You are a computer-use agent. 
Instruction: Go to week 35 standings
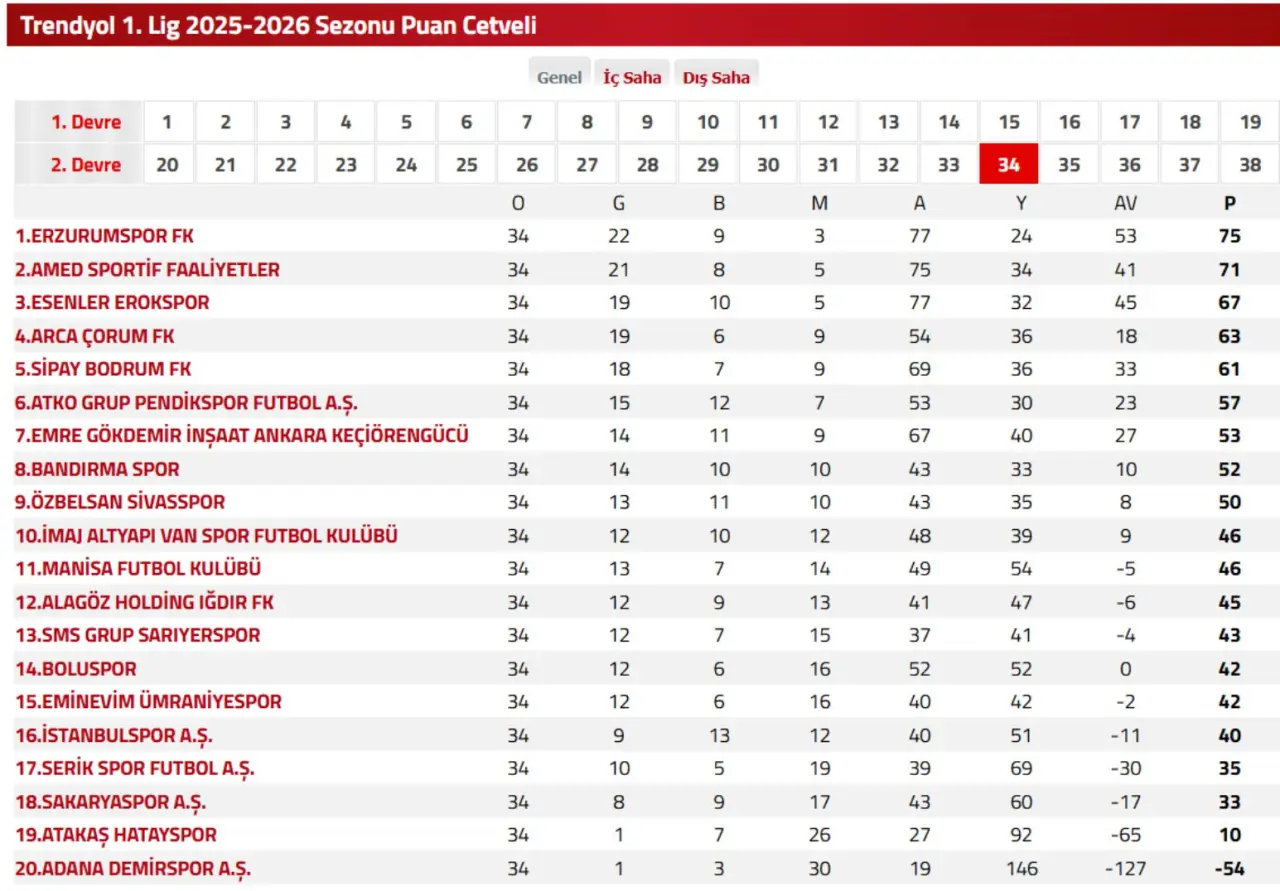pos(1069,165)
